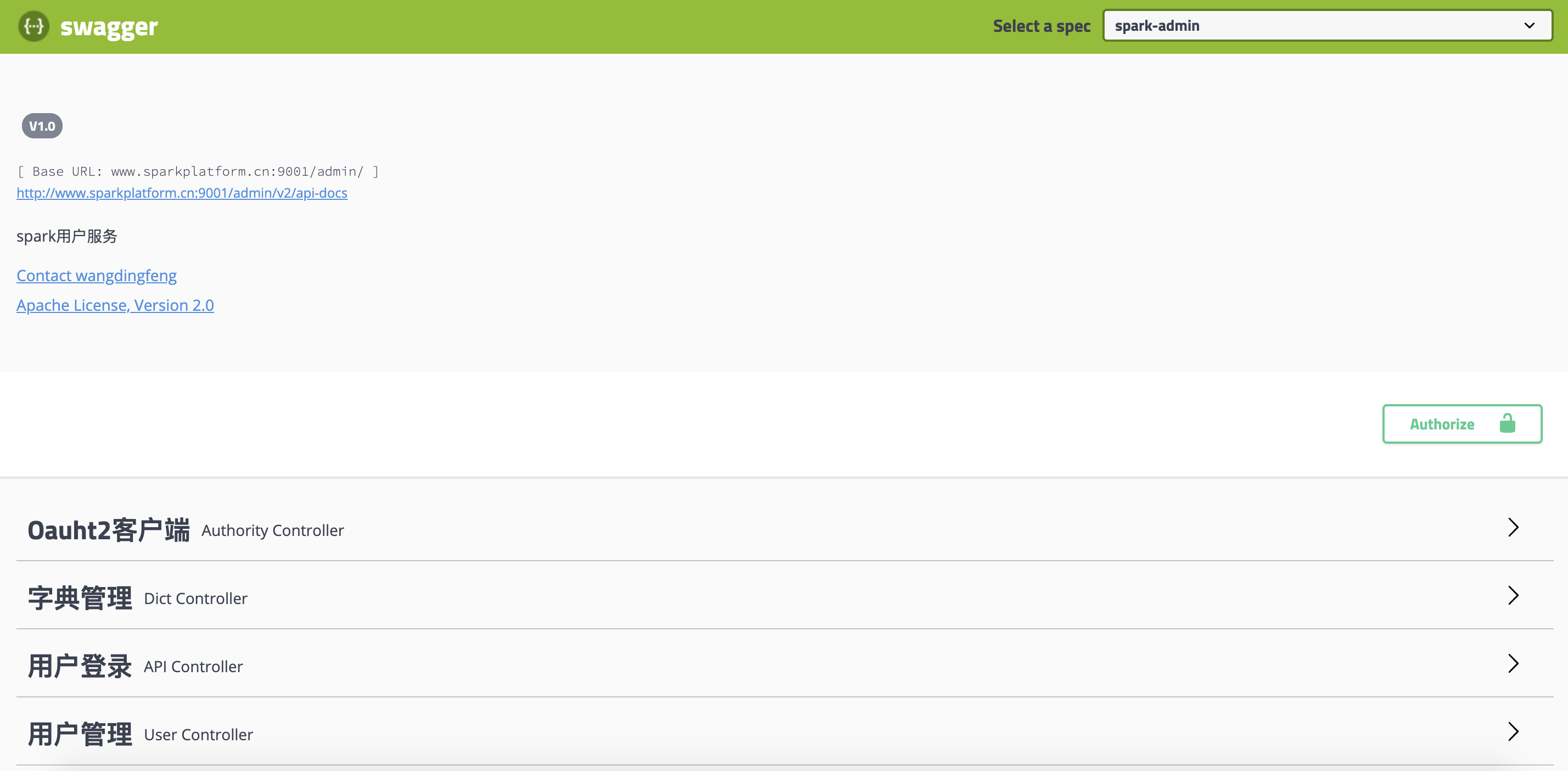The width and height of the screenshot is (1568, 771).
Task: Open Apache License, Version 2.0 link
Action: (x=115, y=305)
